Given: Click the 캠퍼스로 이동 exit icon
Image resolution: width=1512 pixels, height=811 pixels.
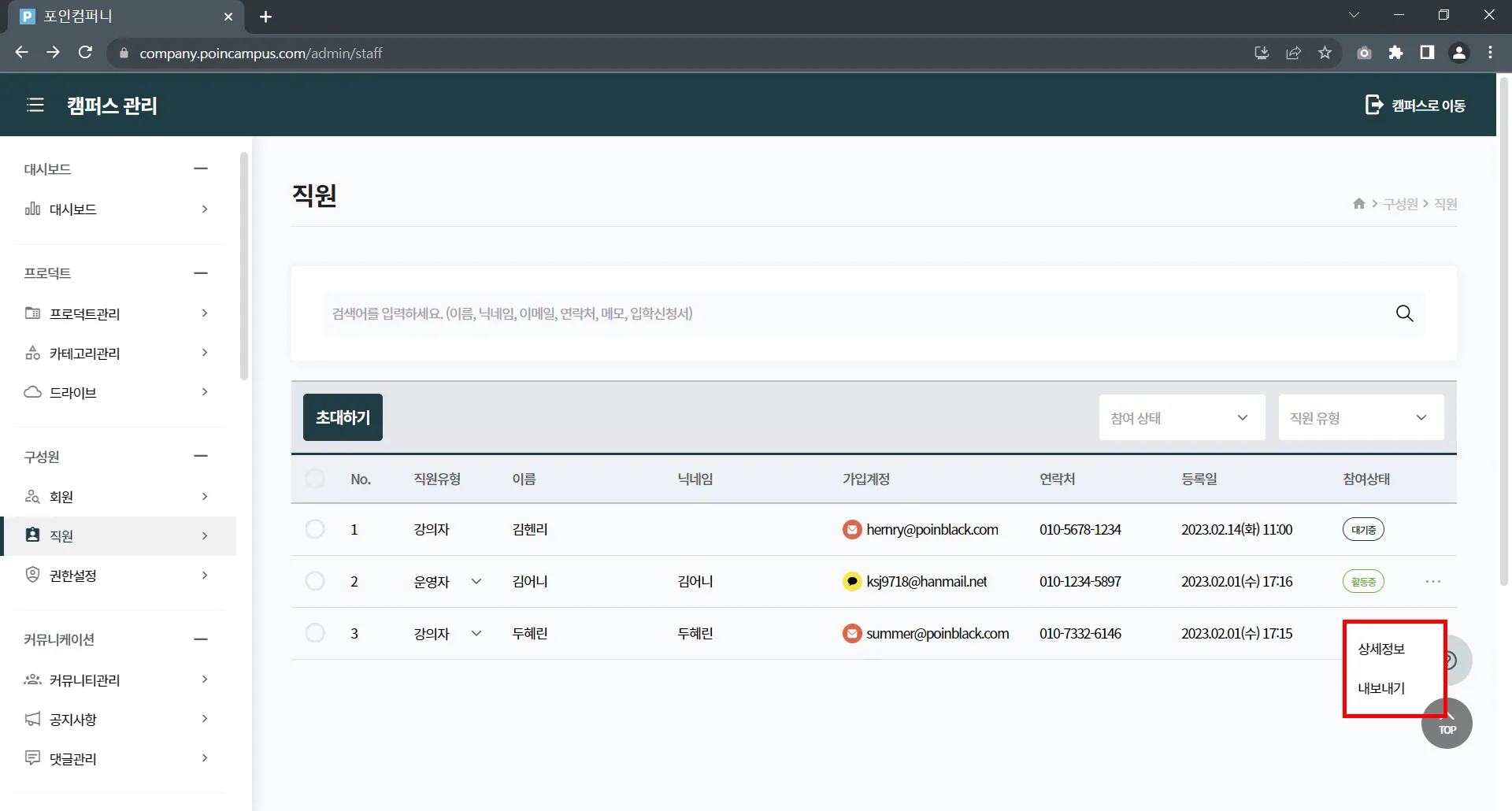Looking at the screenshot, I should point(1373,105).
